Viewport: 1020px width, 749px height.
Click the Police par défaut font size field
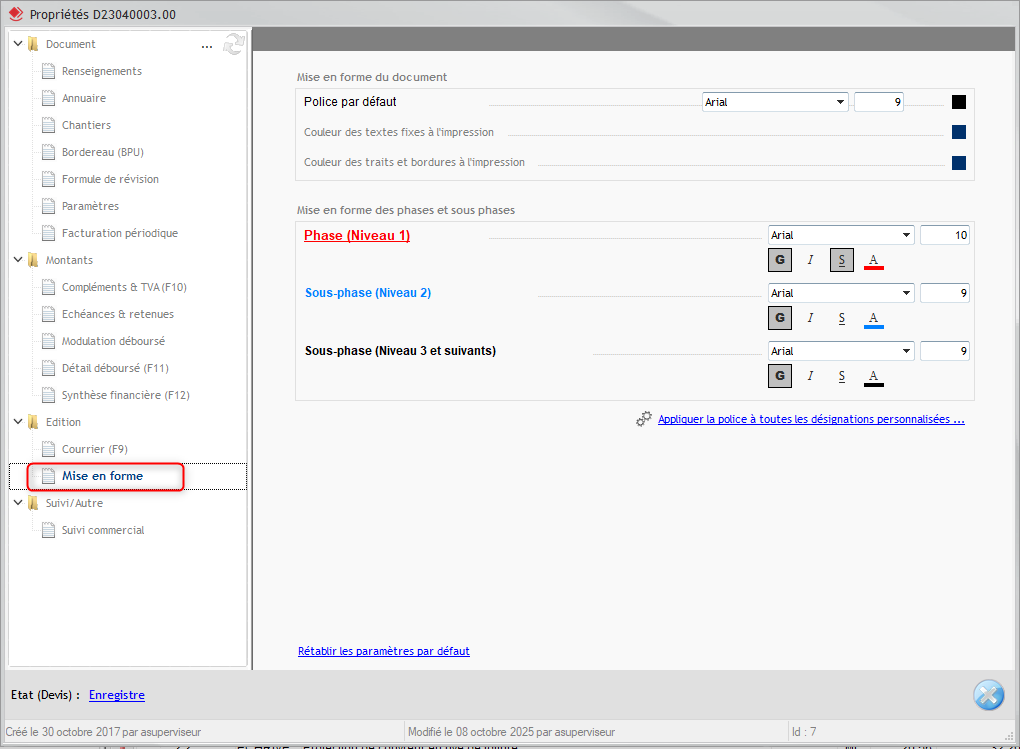878,102
